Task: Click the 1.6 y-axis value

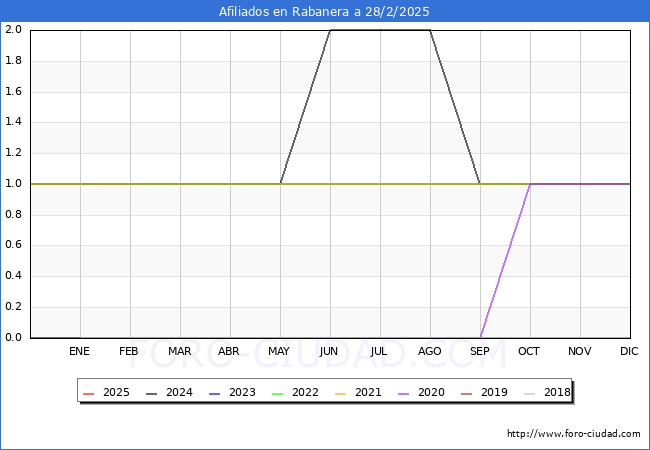Action: 13,91
